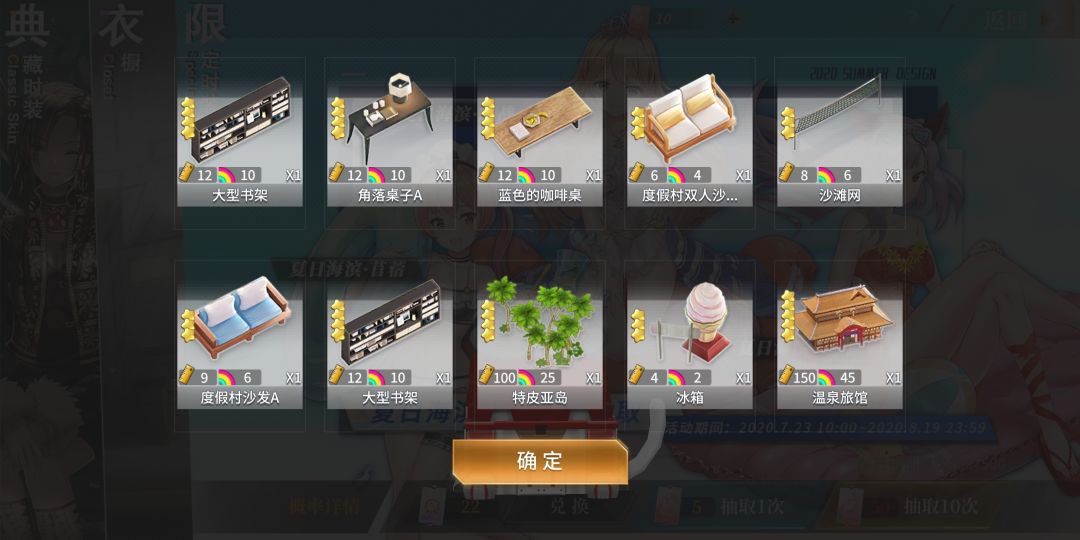The height and width of the screenshot is (540, 1080).
Task: Click the 特皮亚岛 palm tree island icon
Action: tap(540, 320)
